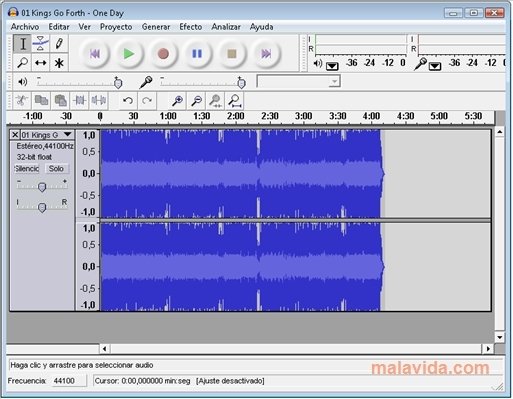Screen dimensions: 513x399
Task: Toggle Solo on the track
Action: [x=56, y=169]
